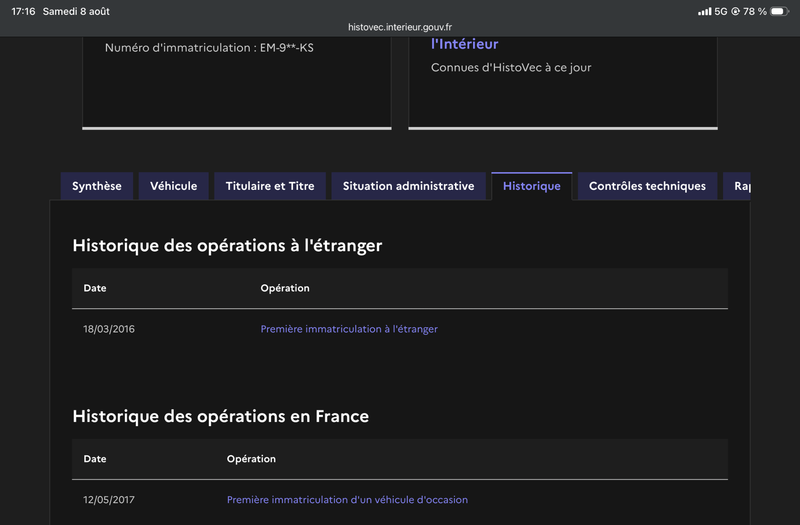Open Première immatriculation d'un véhicule d'occasion link
The height and width of the screenshot is (525, 800).
pyautogui.click(x=347, y=500)
